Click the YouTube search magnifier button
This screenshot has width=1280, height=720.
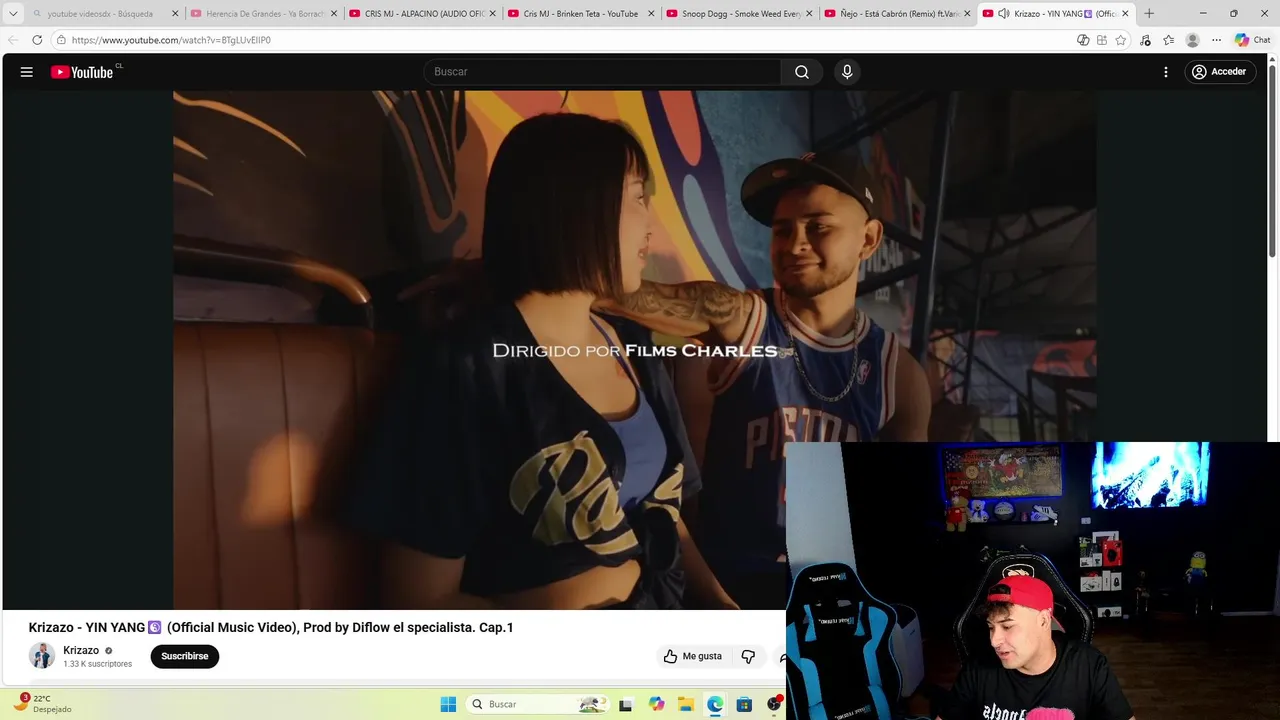pyautogui.click(x=802, y=72)
